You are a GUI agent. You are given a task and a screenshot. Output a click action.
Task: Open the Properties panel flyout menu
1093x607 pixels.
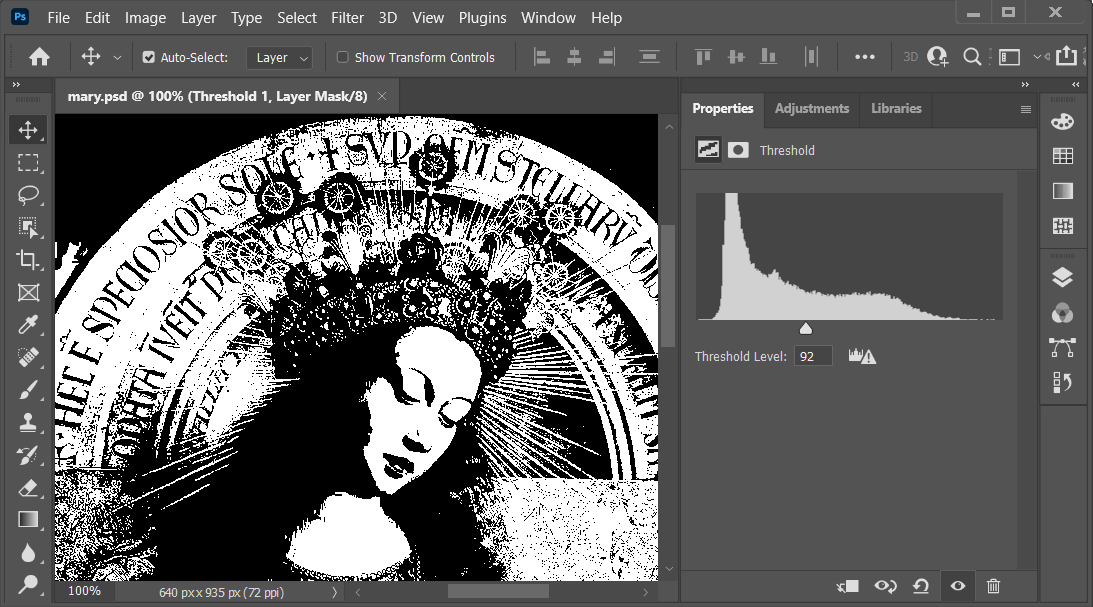pos(1025,110)
